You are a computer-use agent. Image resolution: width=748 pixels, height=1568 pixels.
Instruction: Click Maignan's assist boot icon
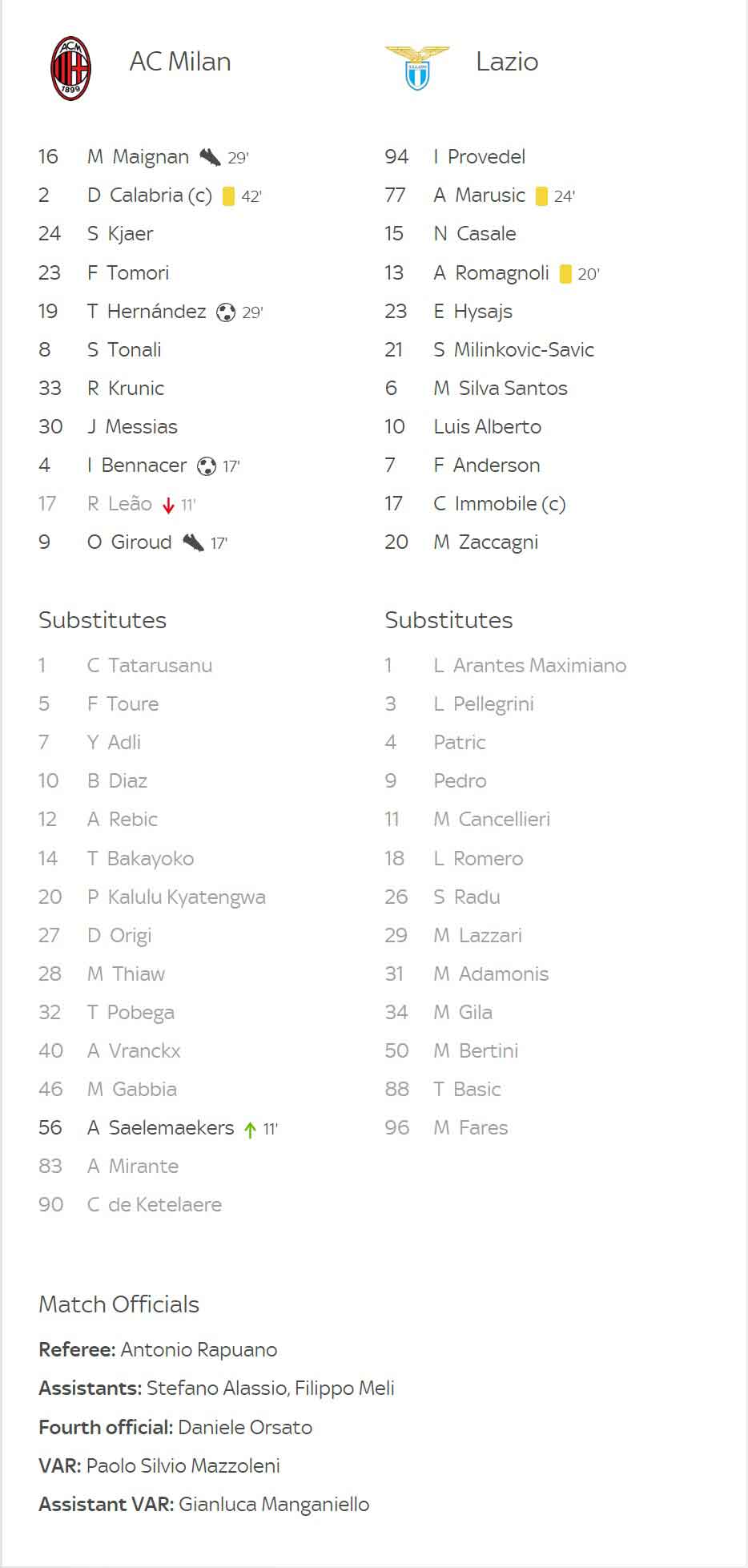210,157
